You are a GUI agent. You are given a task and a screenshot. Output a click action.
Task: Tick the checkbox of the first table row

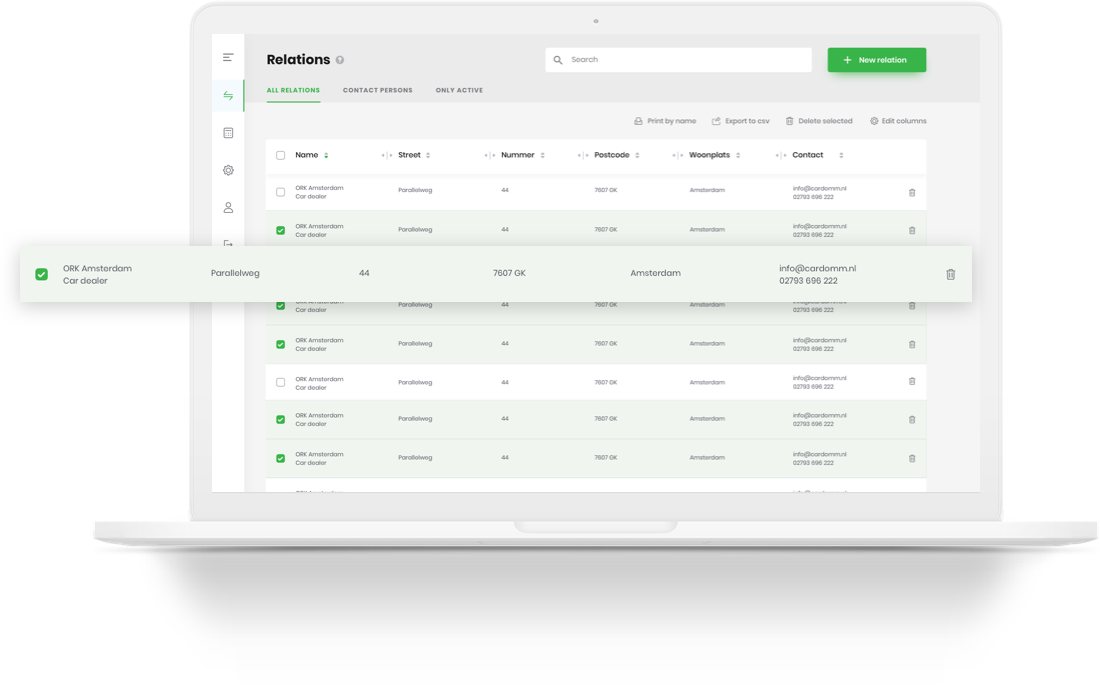(x=281, y=192)
